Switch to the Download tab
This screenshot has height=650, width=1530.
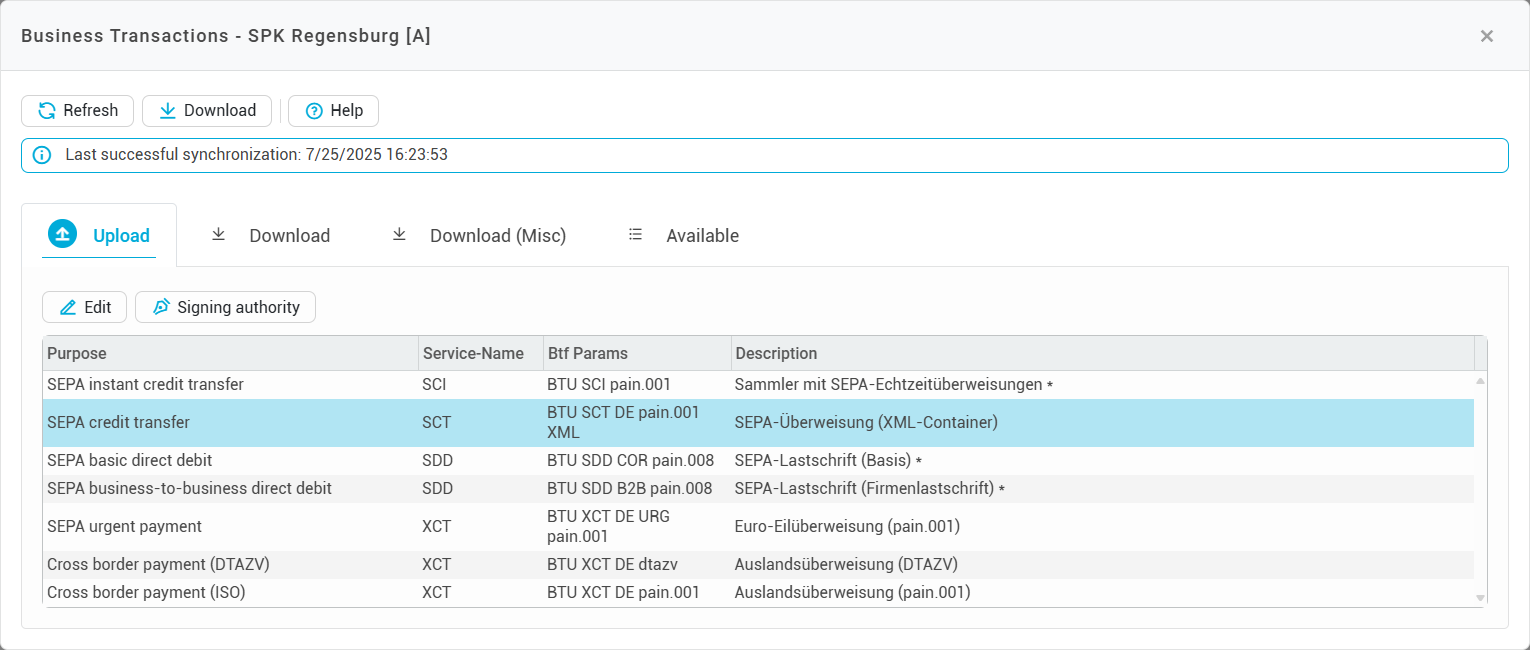(x=270, y=236)
